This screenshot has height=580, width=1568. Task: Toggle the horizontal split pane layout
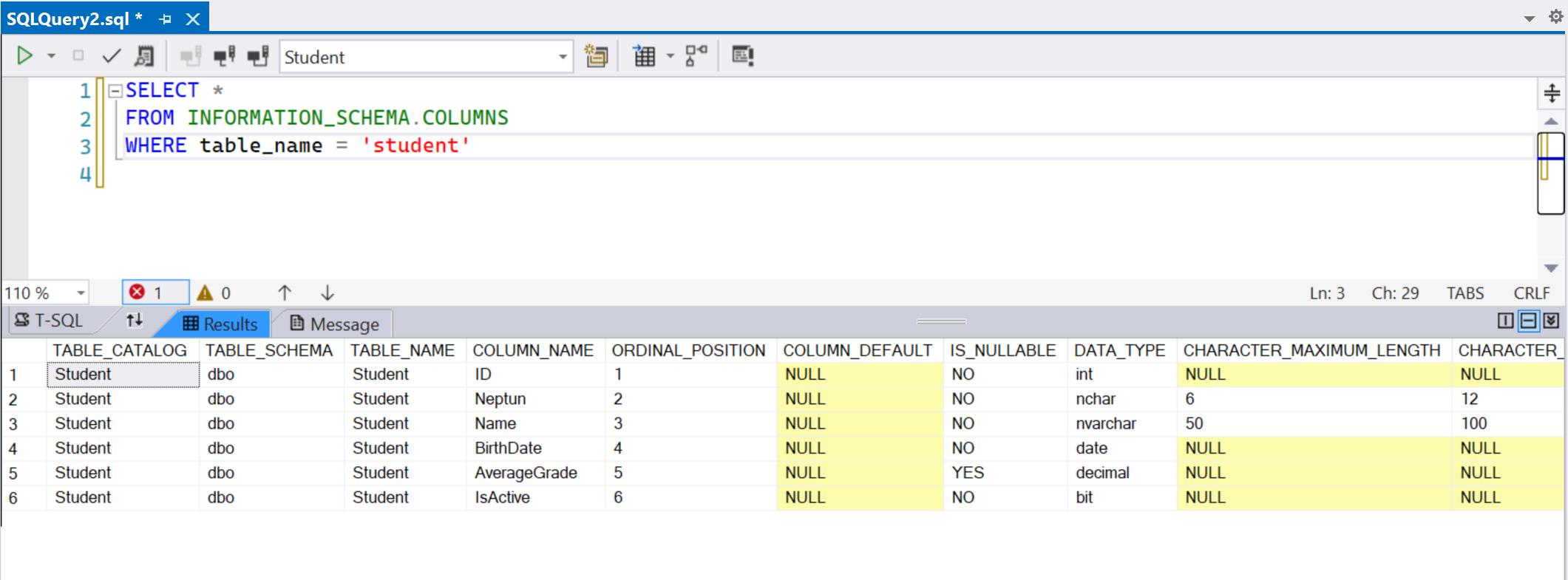[1528, 321]
